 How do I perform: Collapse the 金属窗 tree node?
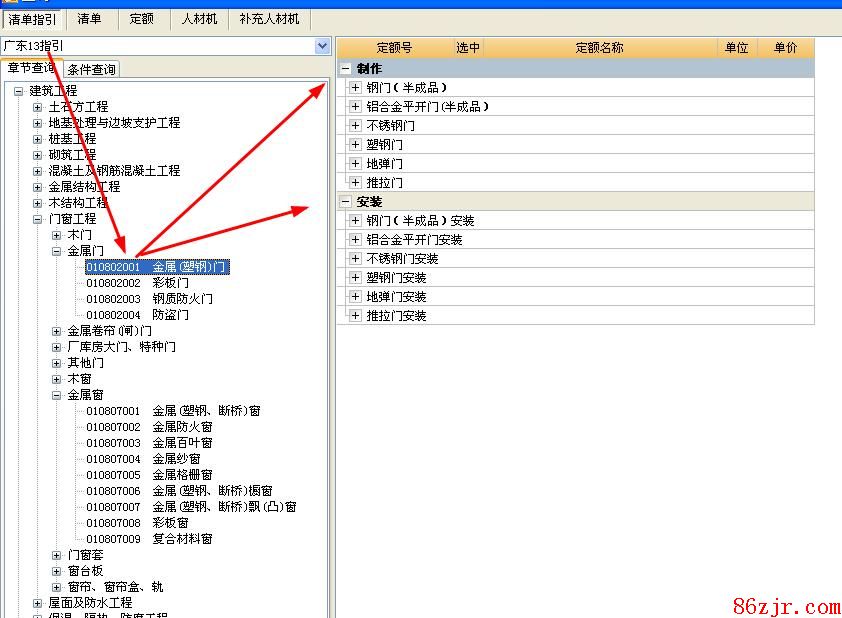click(57, 395)
